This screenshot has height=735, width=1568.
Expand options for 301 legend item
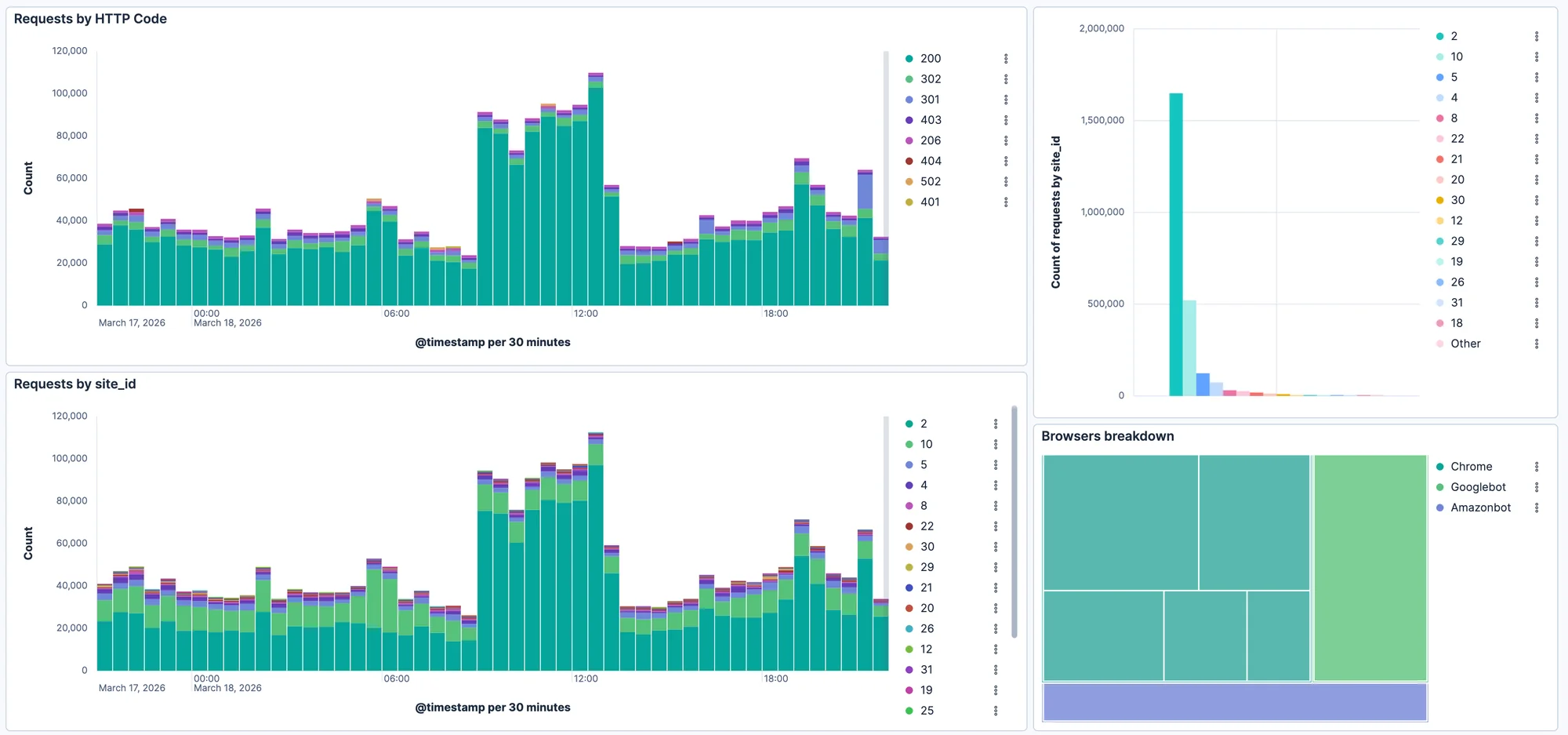pos(1006,100)
